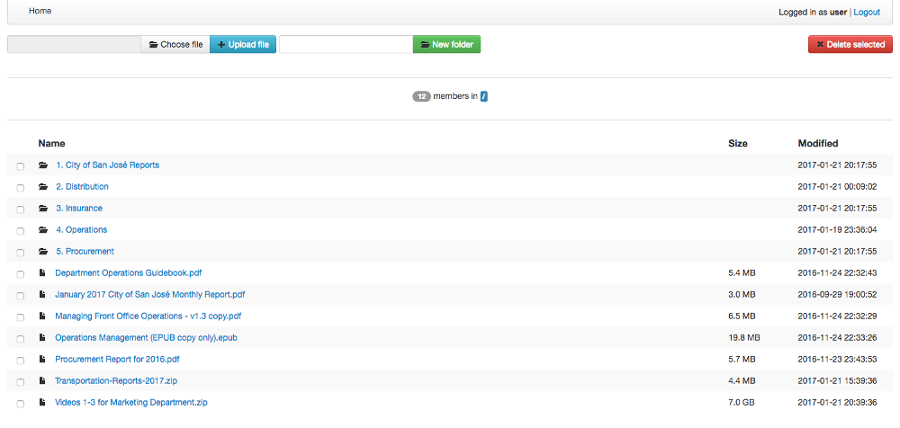Click the 12 members count badge
The height and width of the screenshot is (428, 900).
point(421,97)
